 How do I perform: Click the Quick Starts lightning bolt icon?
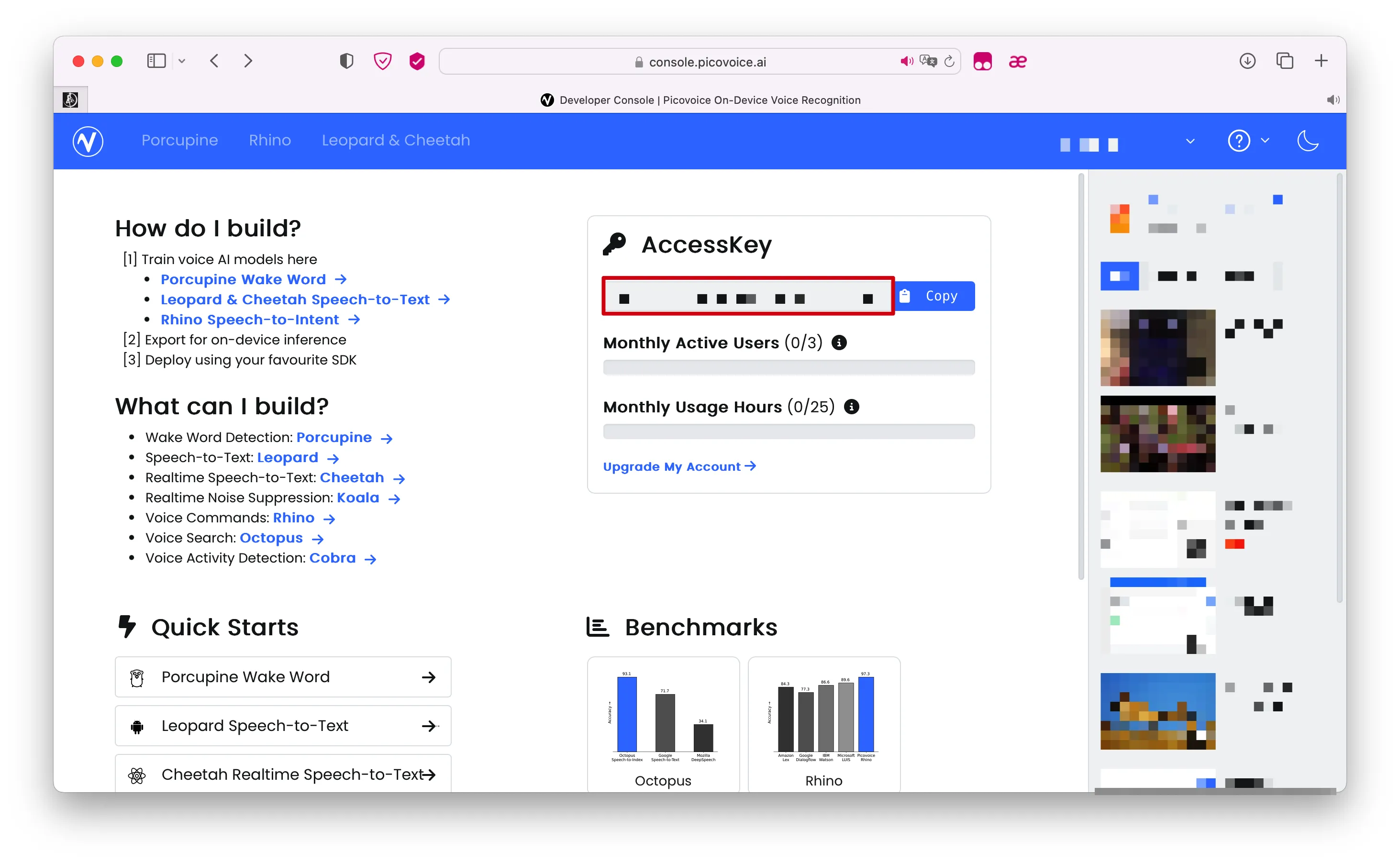[127, 627]
